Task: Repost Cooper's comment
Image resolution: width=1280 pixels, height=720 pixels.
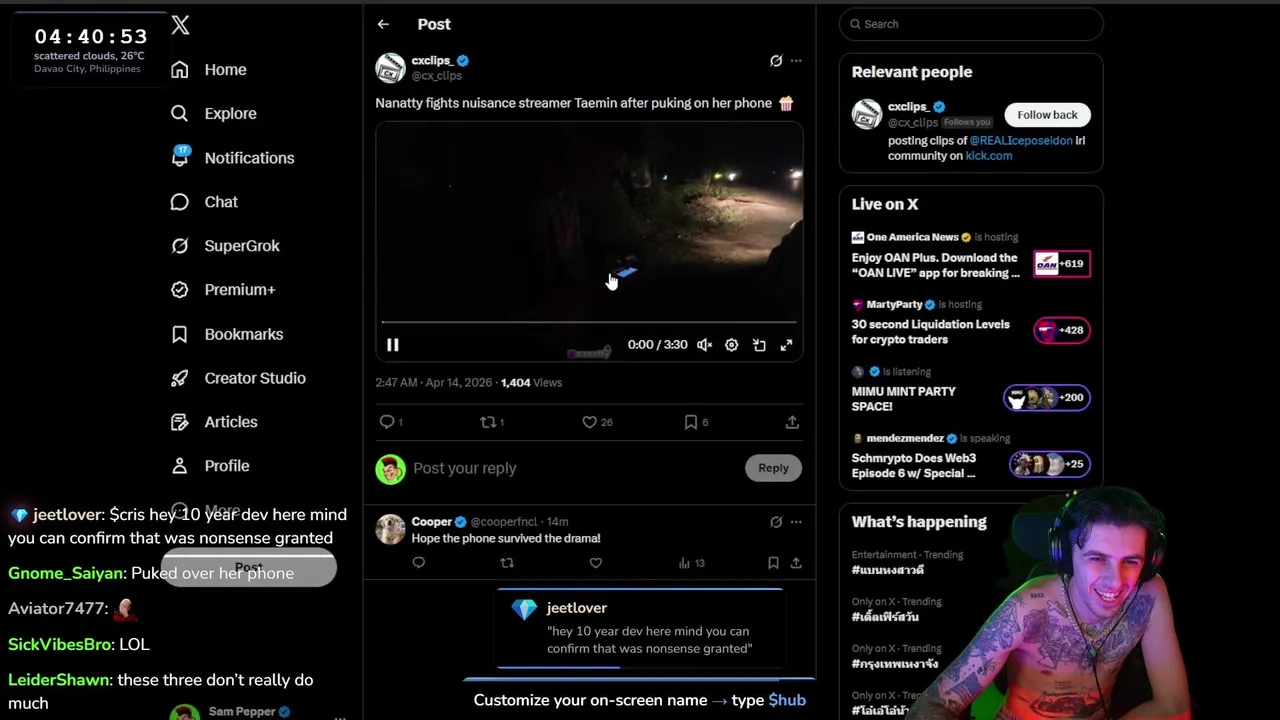Action: point(507,563)
